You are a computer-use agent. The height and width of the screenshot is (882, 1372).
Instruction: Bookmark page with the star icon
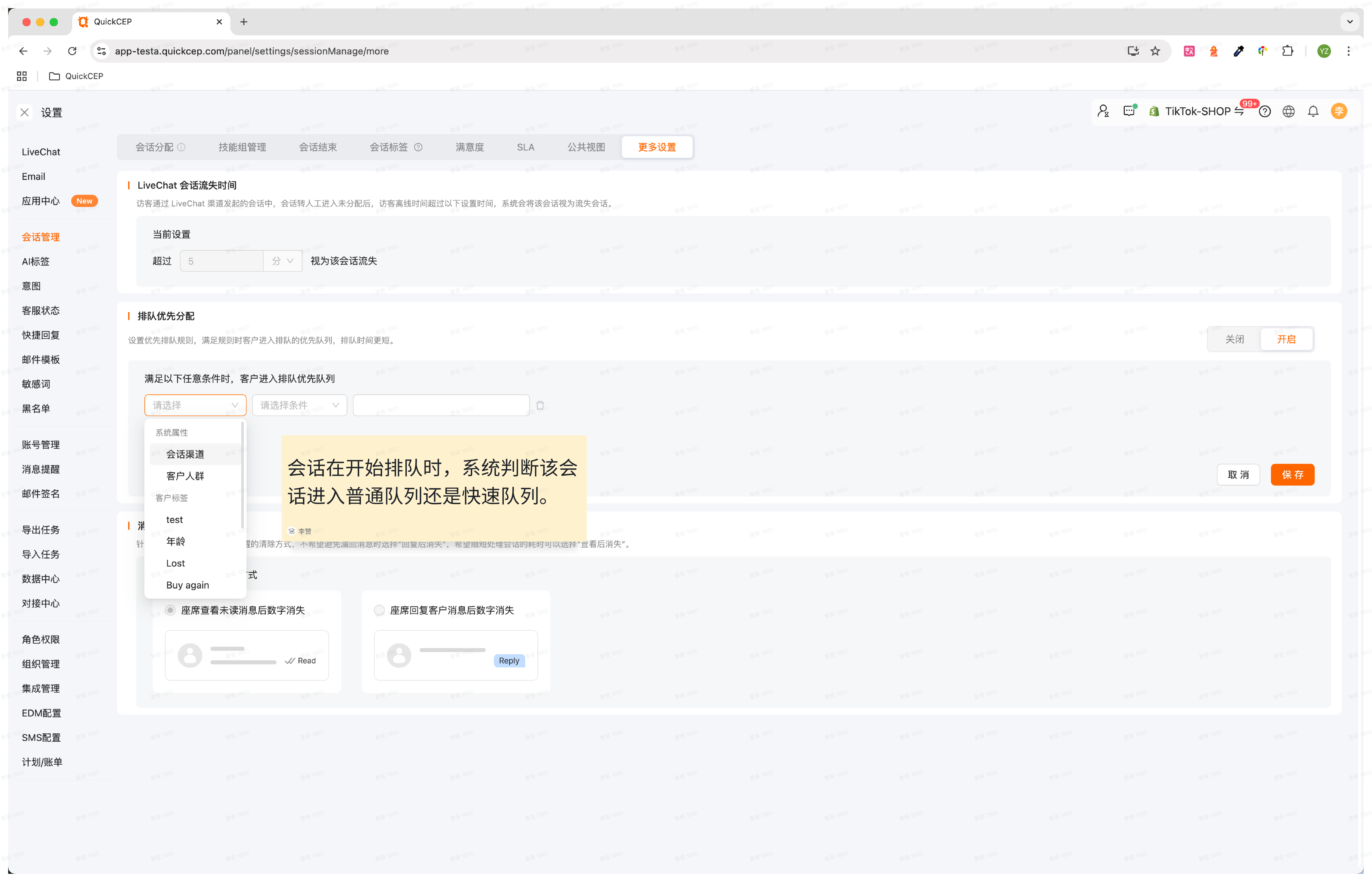[x=1155, y=51]
